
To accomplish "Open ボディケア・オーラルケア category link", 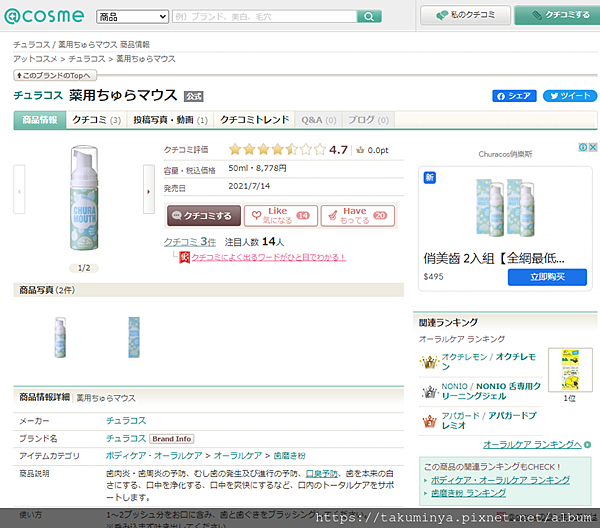I will [154, 456].
